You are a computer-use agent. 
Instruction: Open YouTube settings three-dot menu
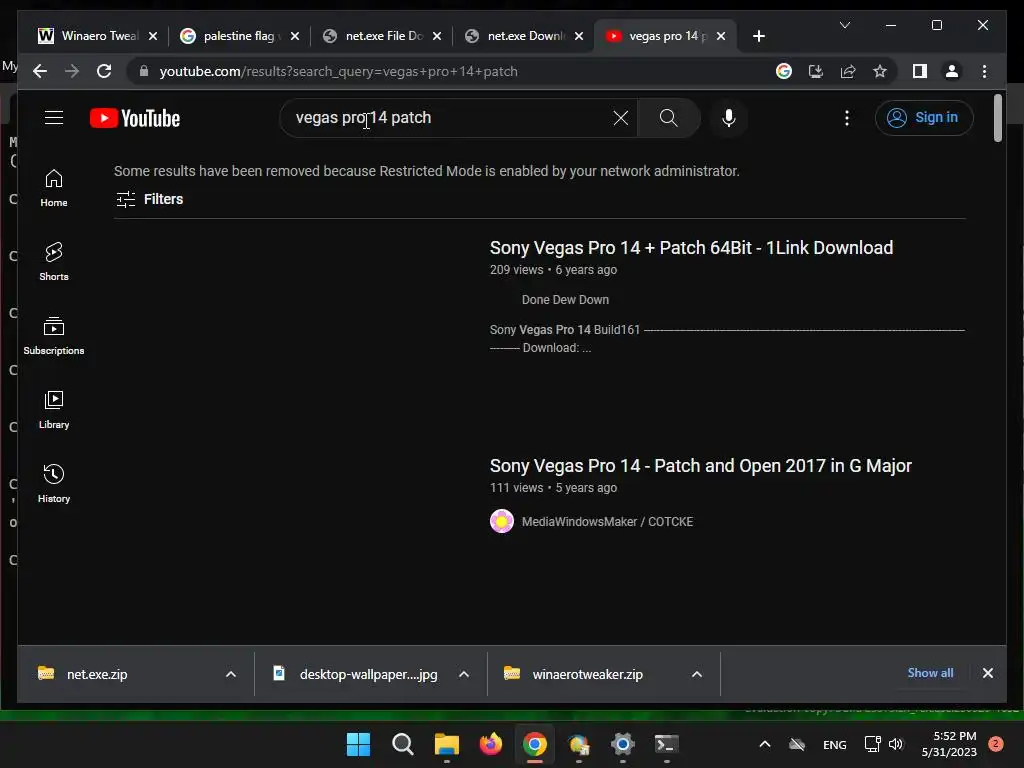click(x=846, y=118)
